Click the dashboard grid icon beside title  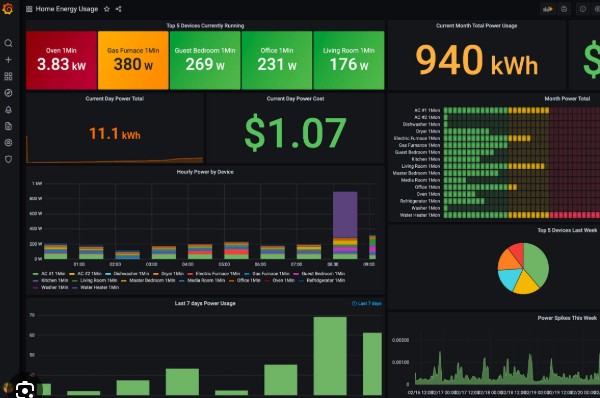29,9
